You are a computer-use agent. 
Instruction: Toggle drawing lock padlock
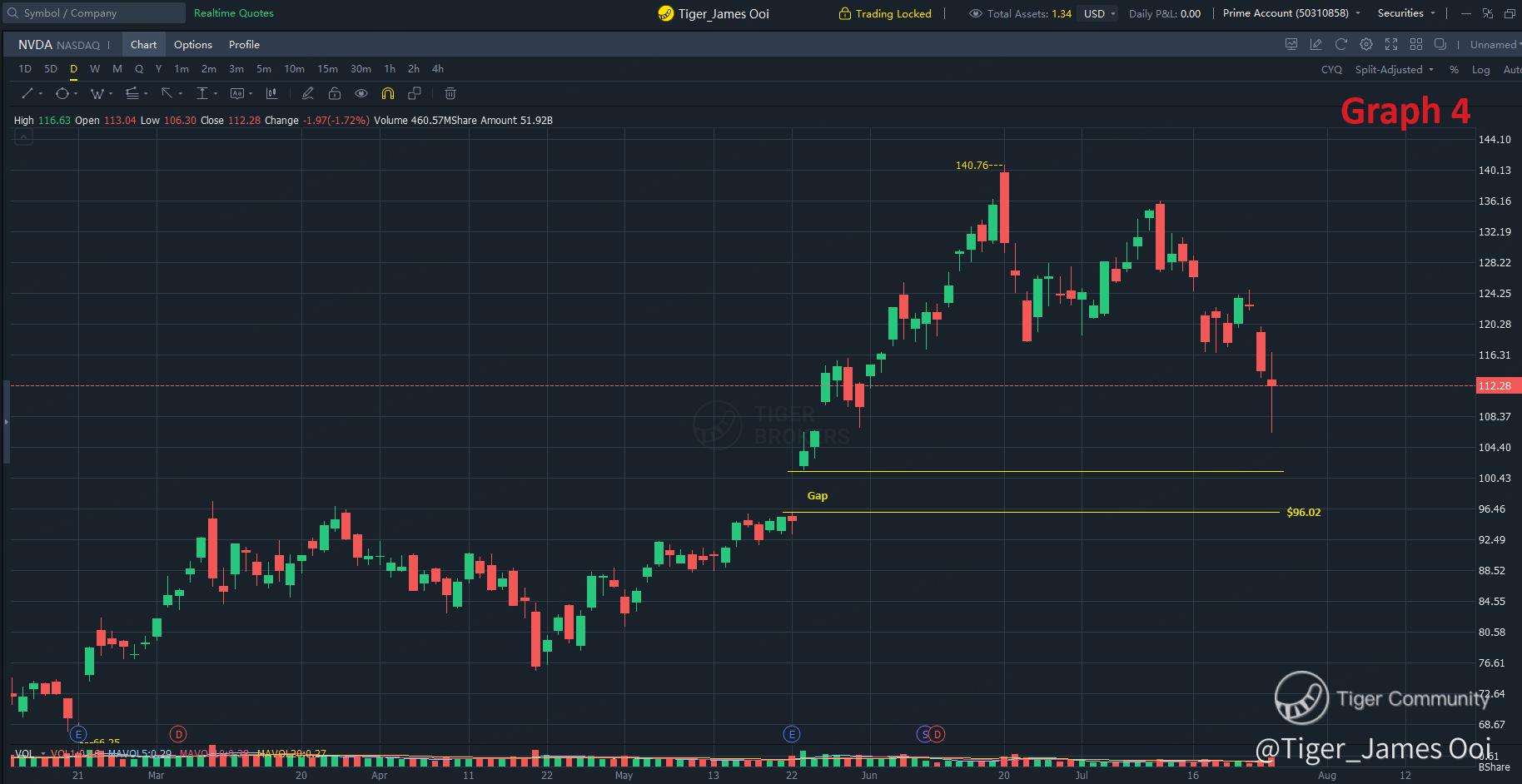coord(334,93)
